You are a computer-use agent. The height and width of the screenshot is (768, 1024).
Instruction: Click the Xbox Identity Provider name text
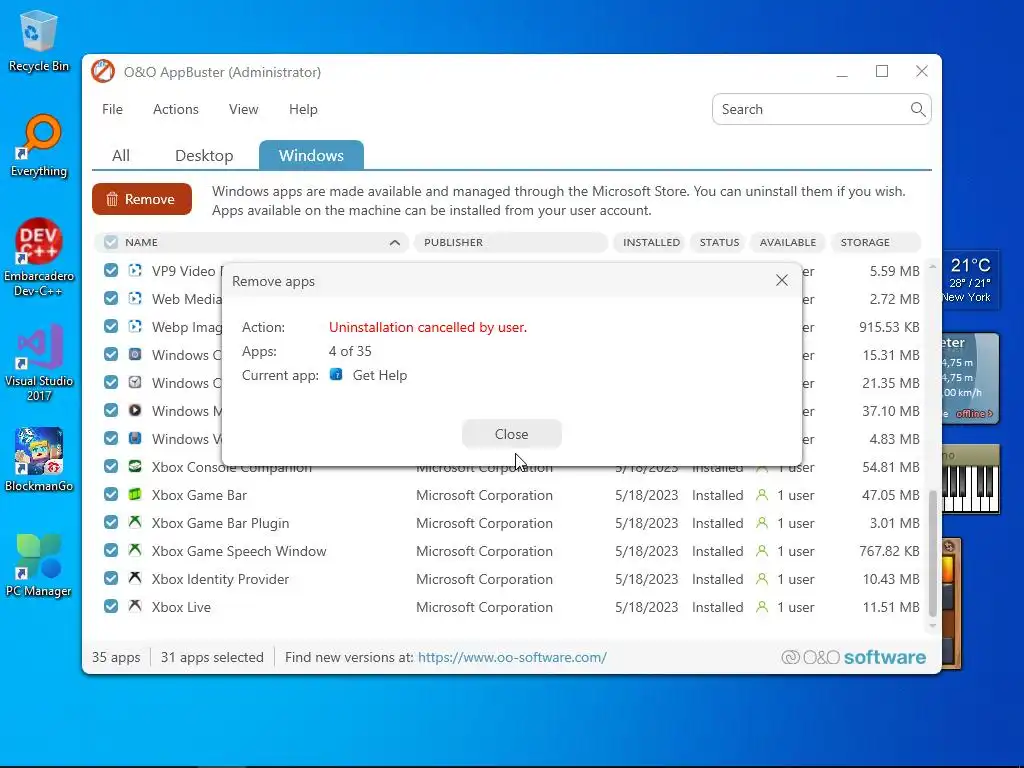(x=220, y=579)
